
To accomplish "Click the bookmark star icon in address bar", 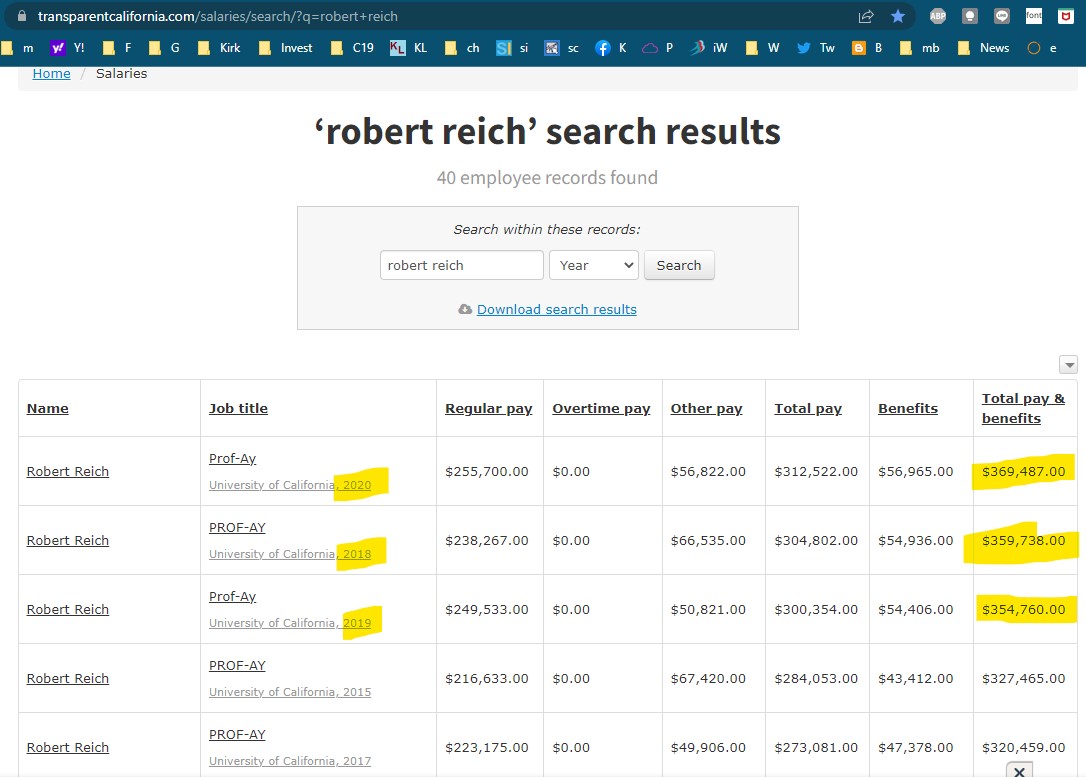I will [898, 16].
